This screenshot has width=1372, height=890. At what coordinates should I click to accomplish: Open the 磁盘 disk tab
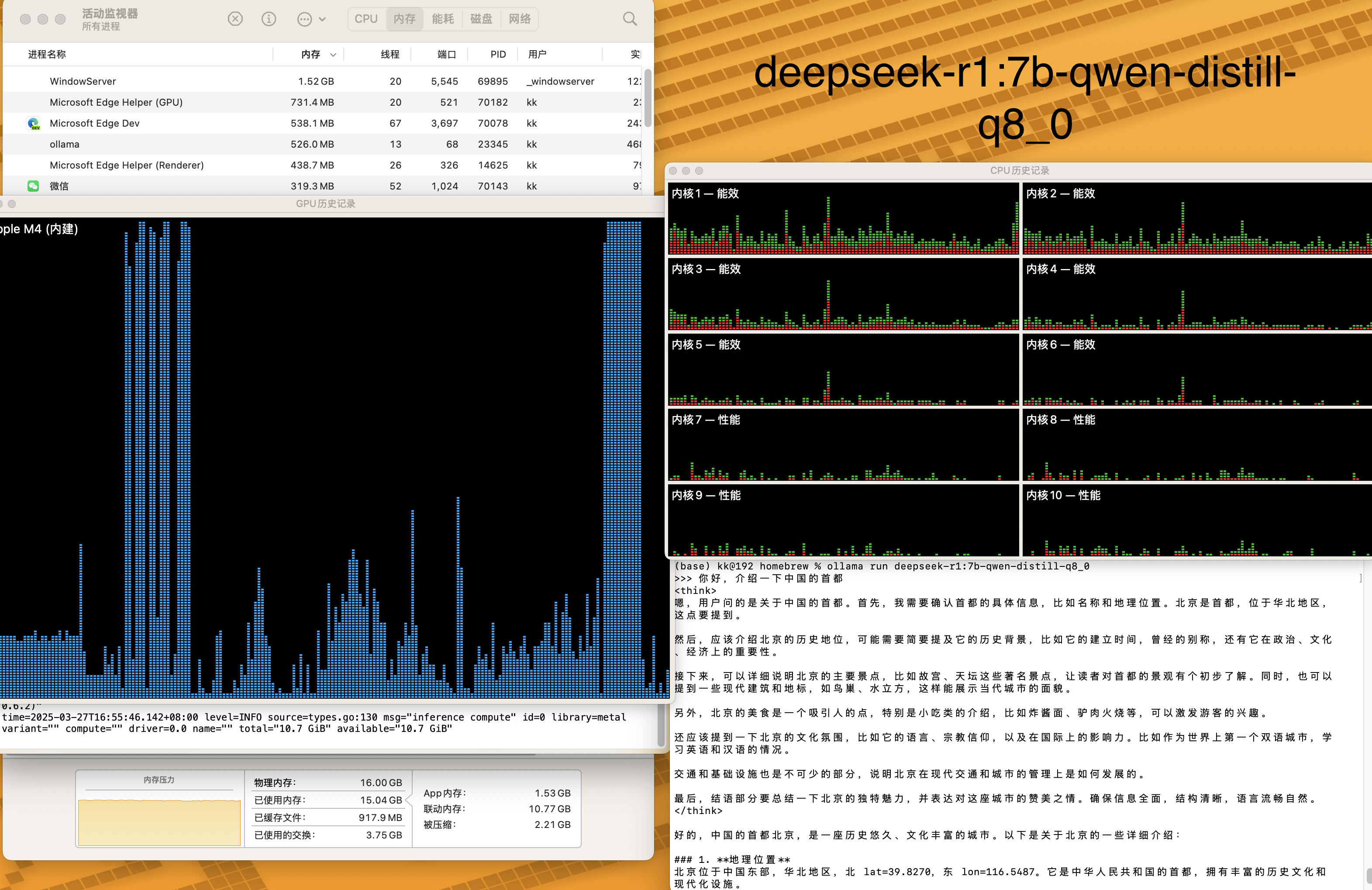(481, 19)
